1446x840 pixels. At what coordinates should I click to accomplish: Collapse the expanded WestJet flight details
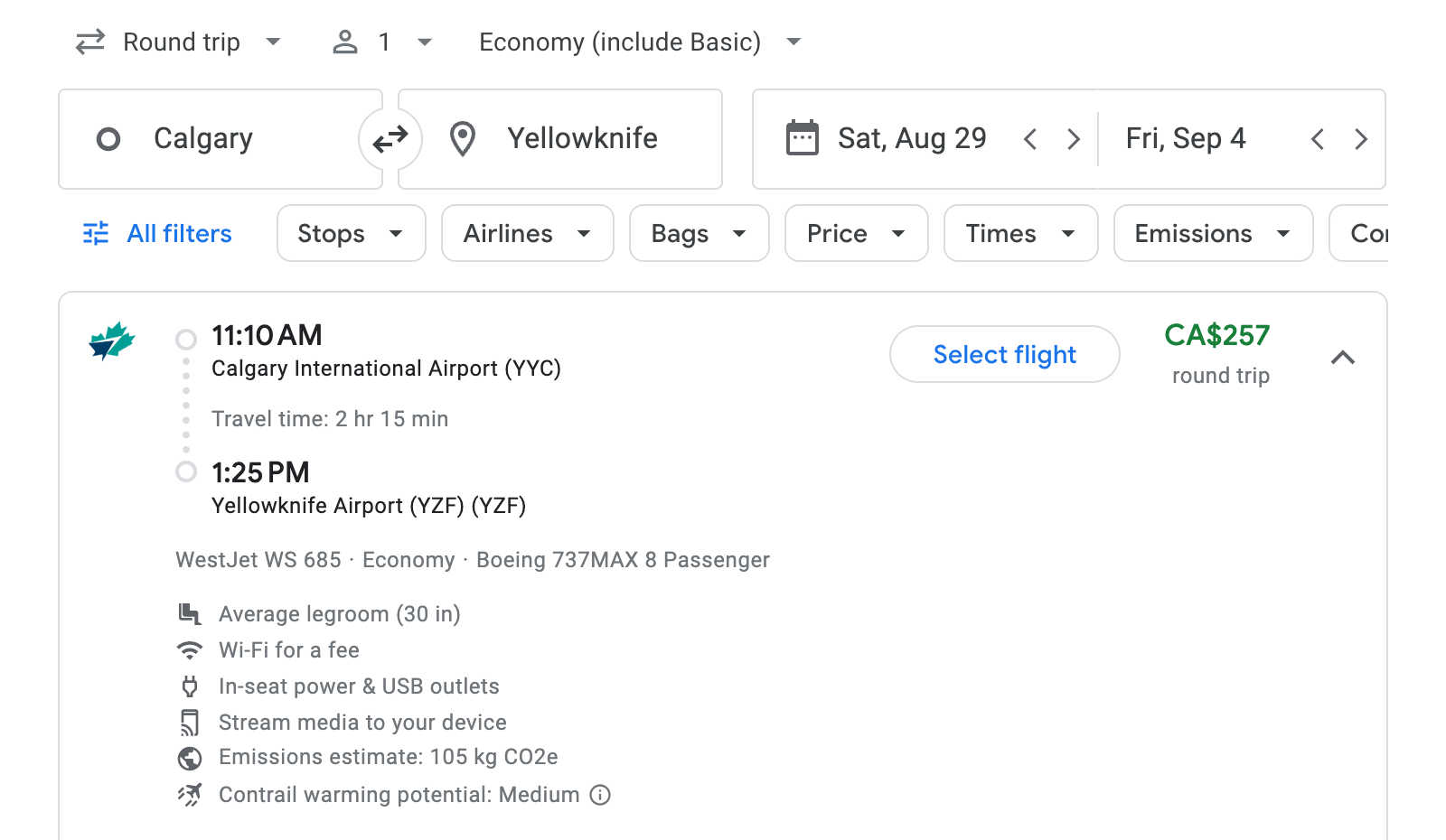(x=1344, y=358)
